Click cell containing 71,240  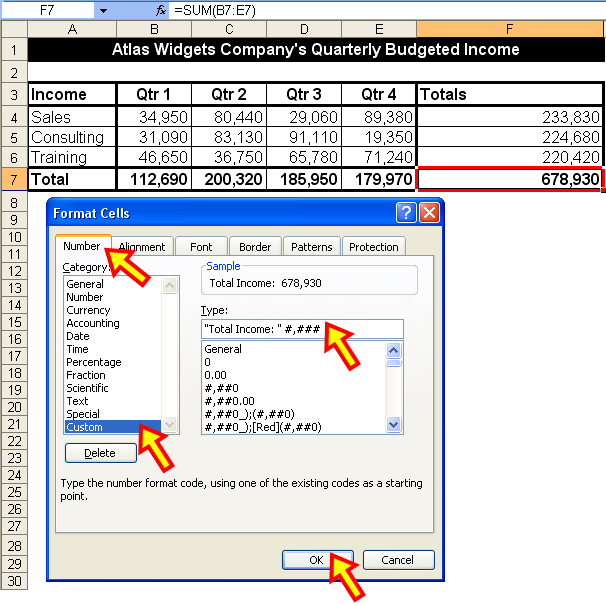pos(379,157)
